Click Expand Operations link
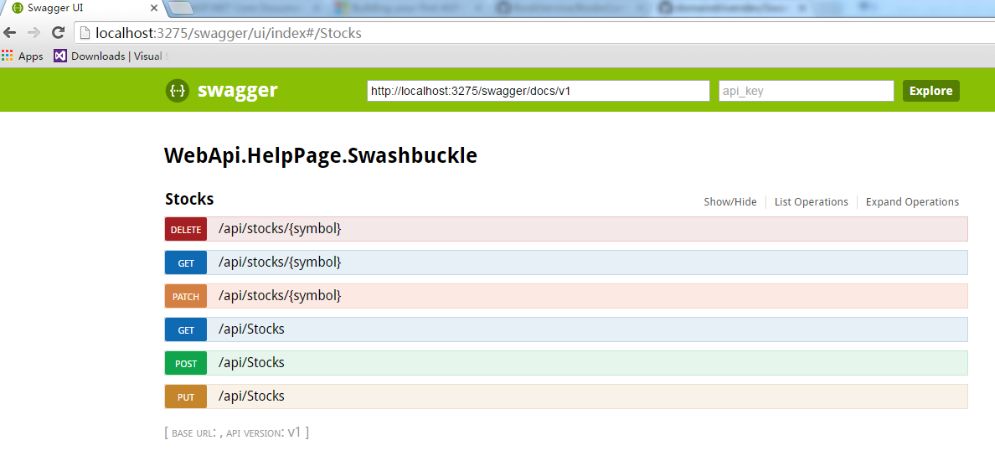995x452 pixels. [x=912, y=202]
